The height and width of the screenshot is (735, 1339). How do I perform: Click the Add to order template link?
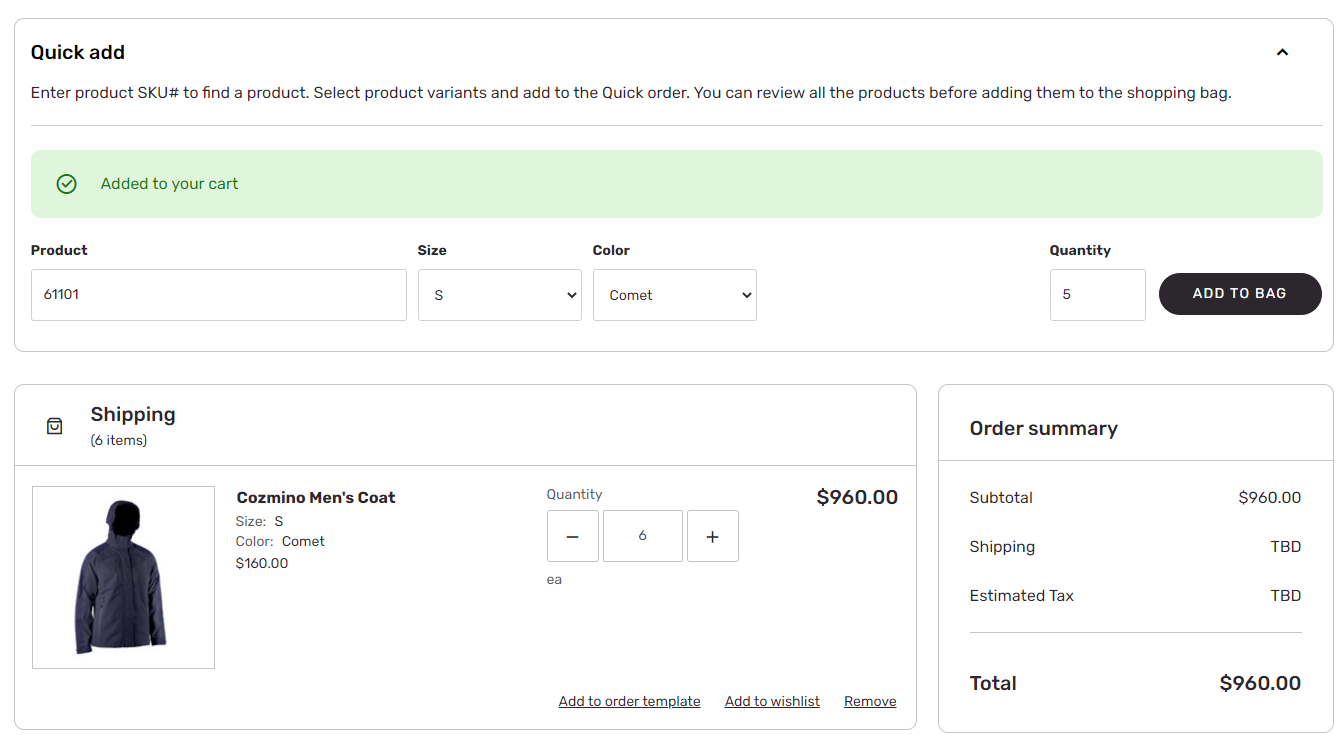click(x=629, y=701)
